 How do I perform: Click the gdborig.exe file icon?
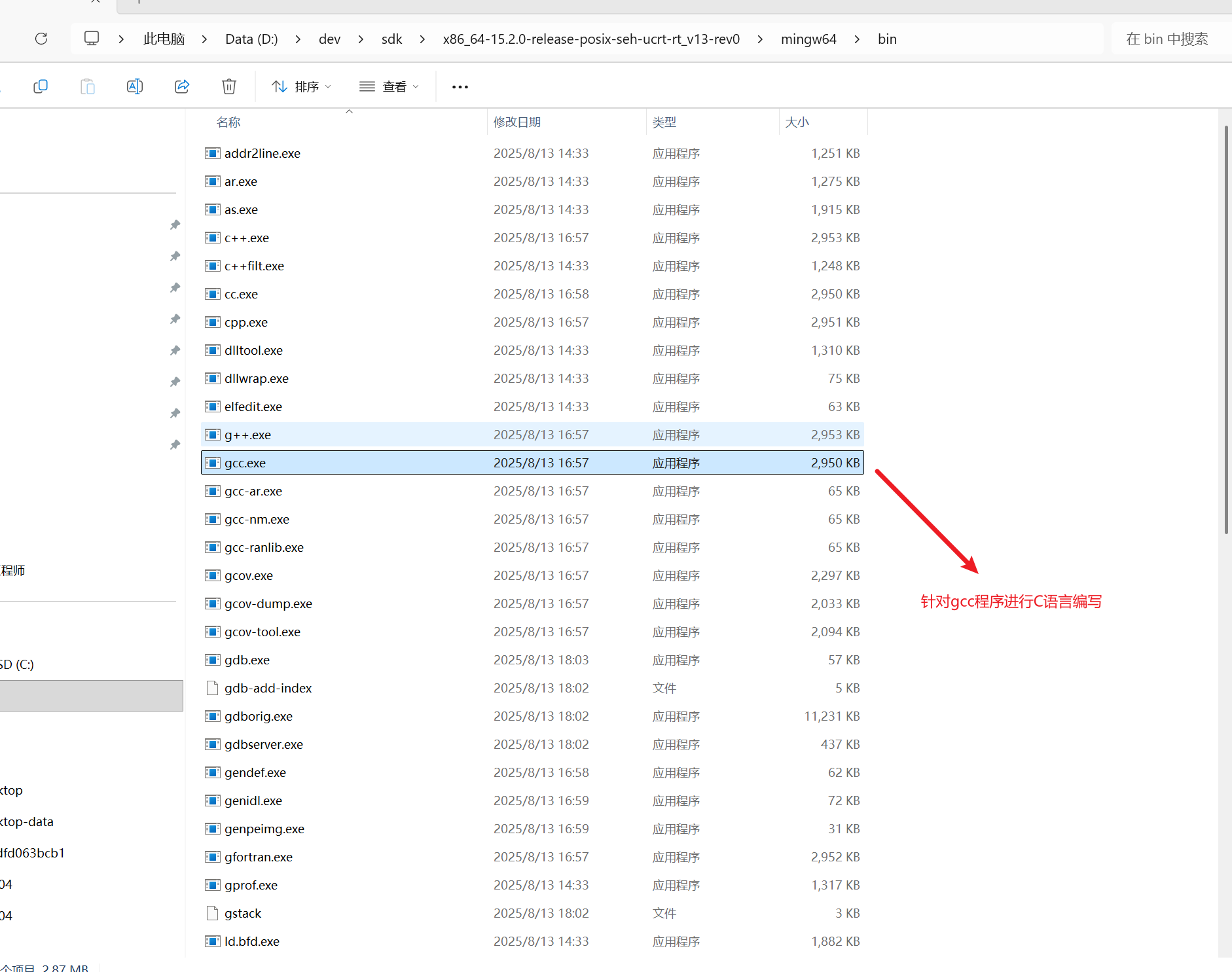212,716
